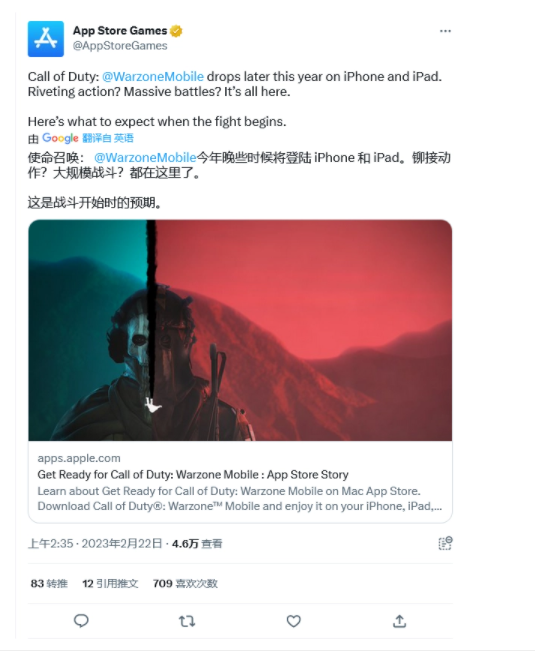Open @WarzoneMobile mention in English text
Image resolution: width=535 pixels, height=653 pixels.
click(x=153, y=77)
